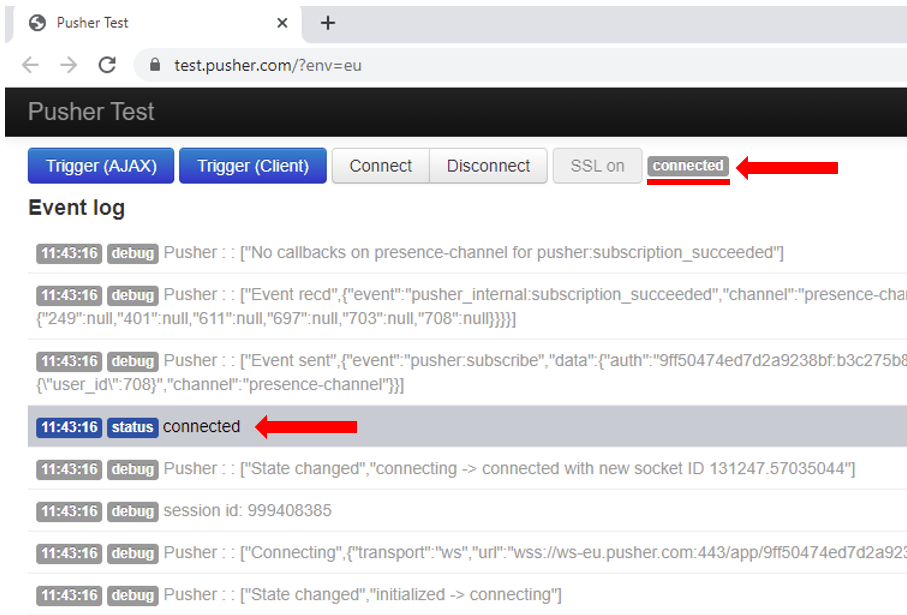This screenshot has width=907, height=615.
Task: Click the 'Event sent' pusher:subscribe log entry
Action: [467, 372]
